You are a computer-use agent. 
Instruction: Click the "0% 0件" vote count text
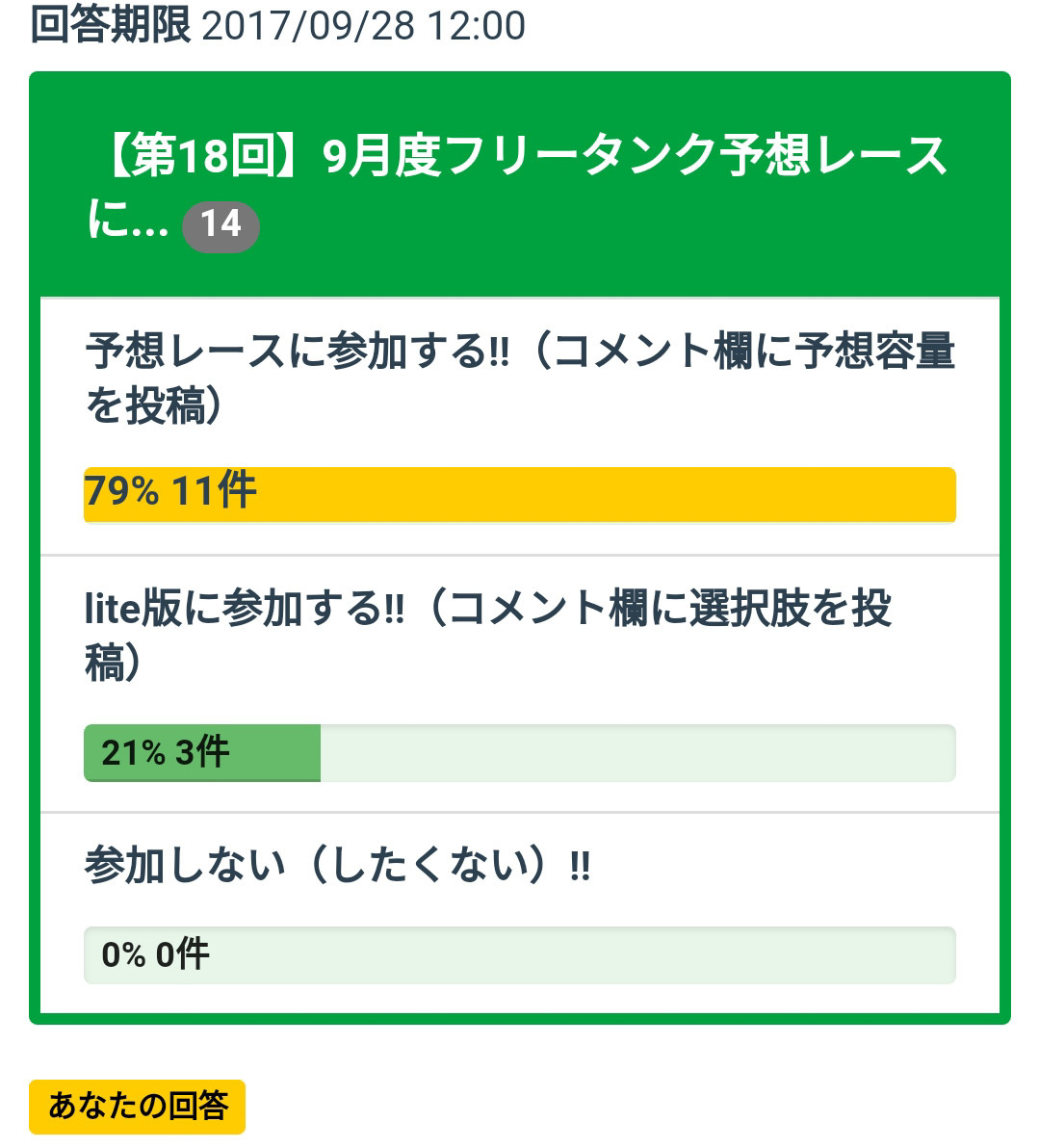pyautogui.click(x=155, y=955)
